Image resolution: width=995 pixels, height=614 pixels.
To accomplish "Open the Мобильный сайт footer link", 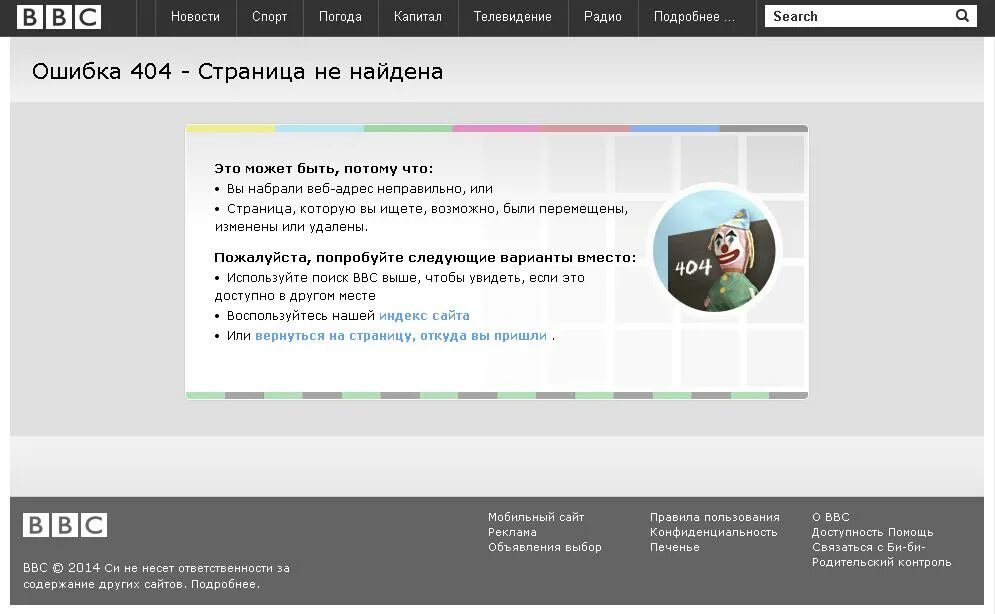I will pos(536,517).
